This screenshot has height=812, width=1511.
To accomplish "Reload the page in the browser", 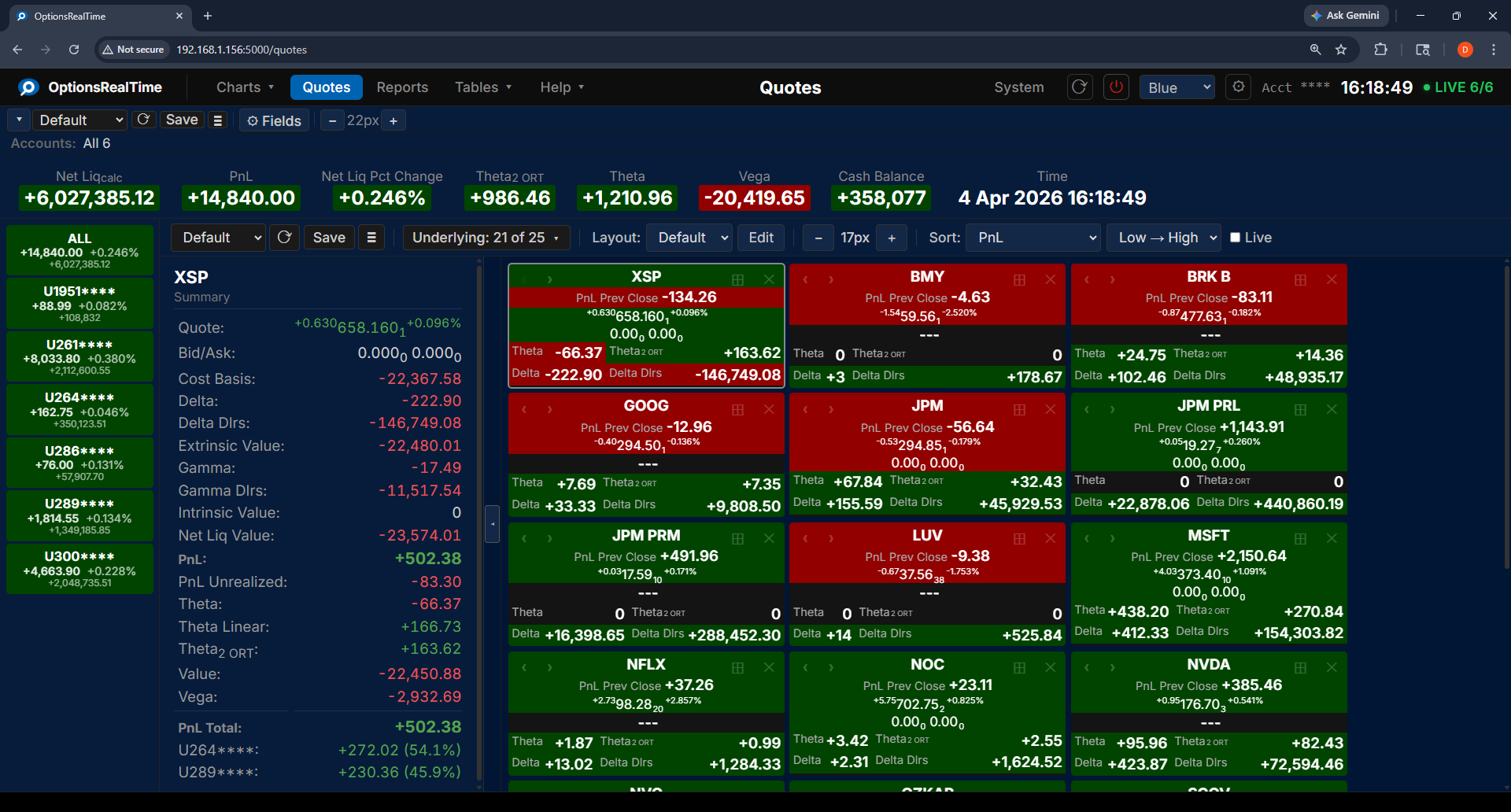I will point(74,50).
